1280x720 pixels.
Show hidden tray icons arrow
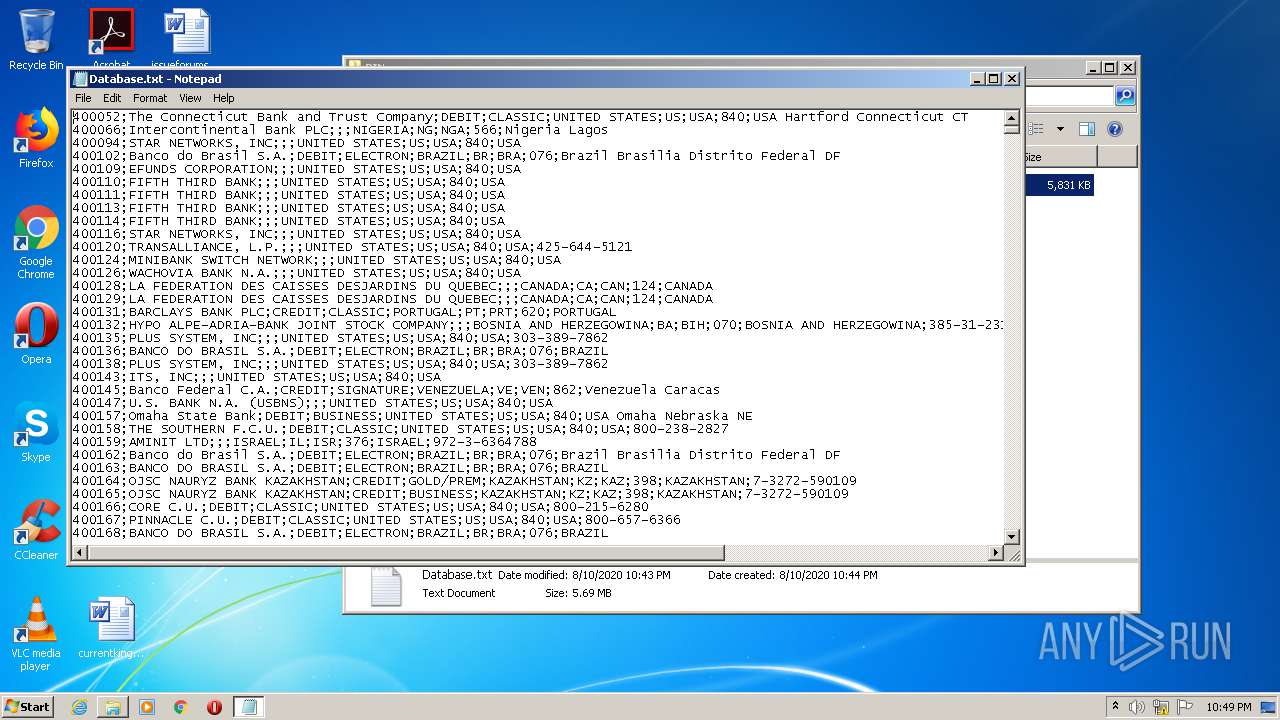point(1115,706)
